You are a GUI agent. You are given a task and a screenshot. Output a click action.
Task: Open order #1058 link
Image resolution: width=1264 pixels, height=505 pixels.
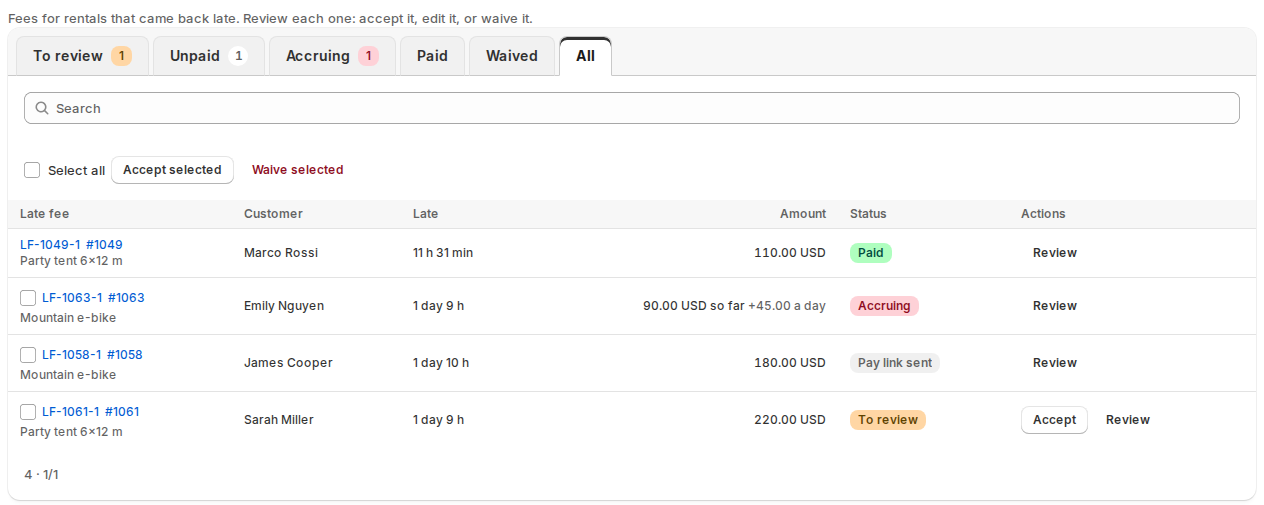pos(125,354)
